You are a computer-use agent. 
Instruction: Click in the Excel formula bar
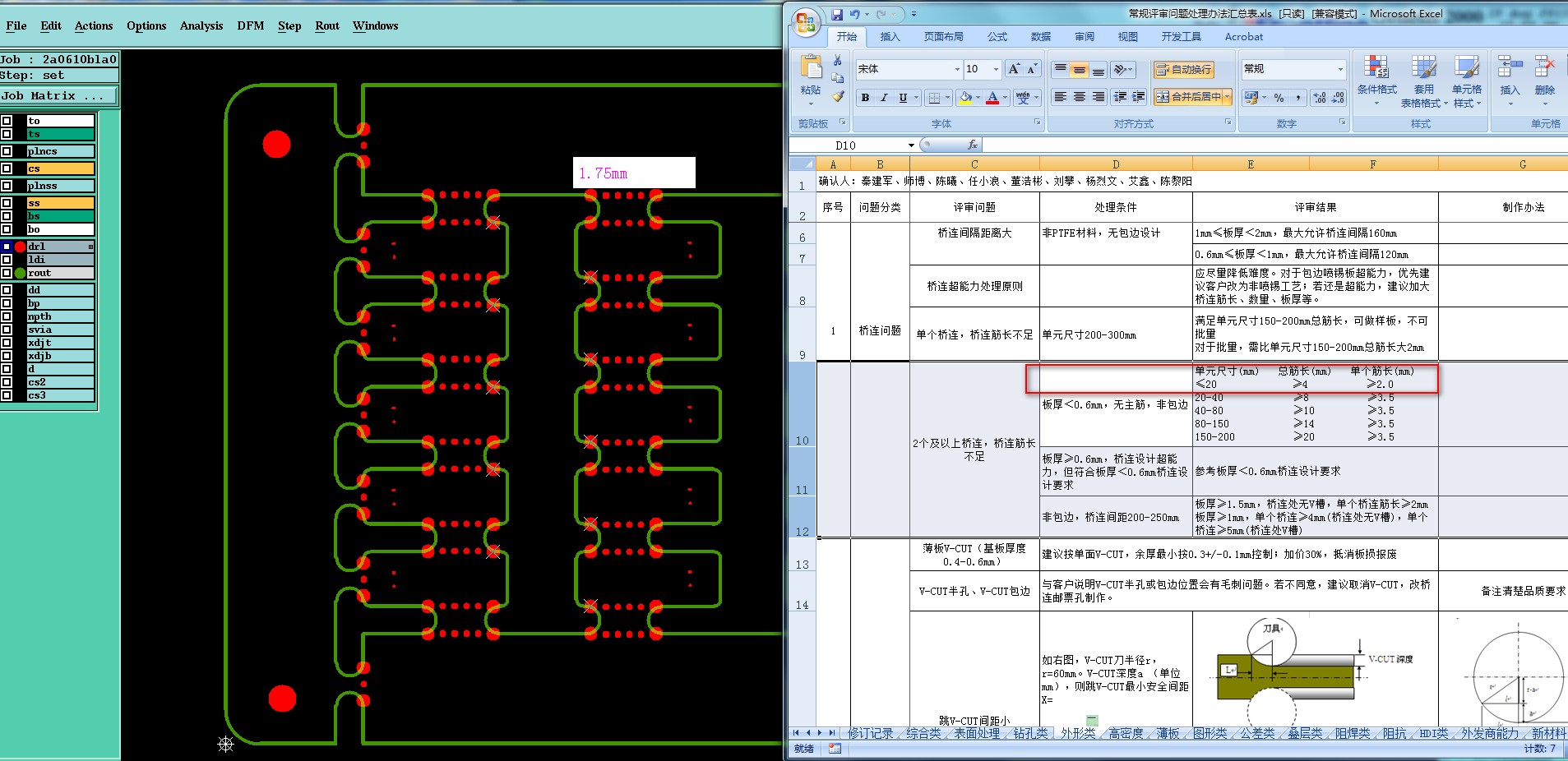point(1274,145)
